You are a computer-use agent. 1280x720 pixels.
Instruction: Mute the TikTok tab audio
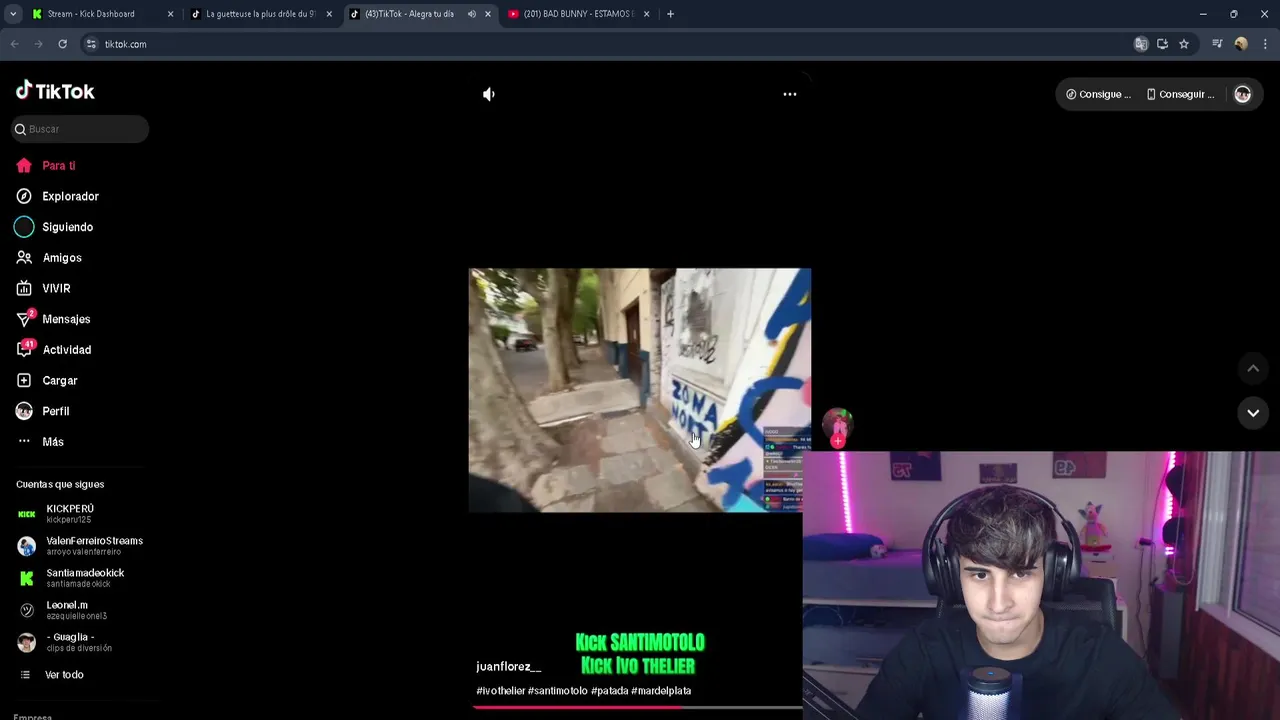471,14
